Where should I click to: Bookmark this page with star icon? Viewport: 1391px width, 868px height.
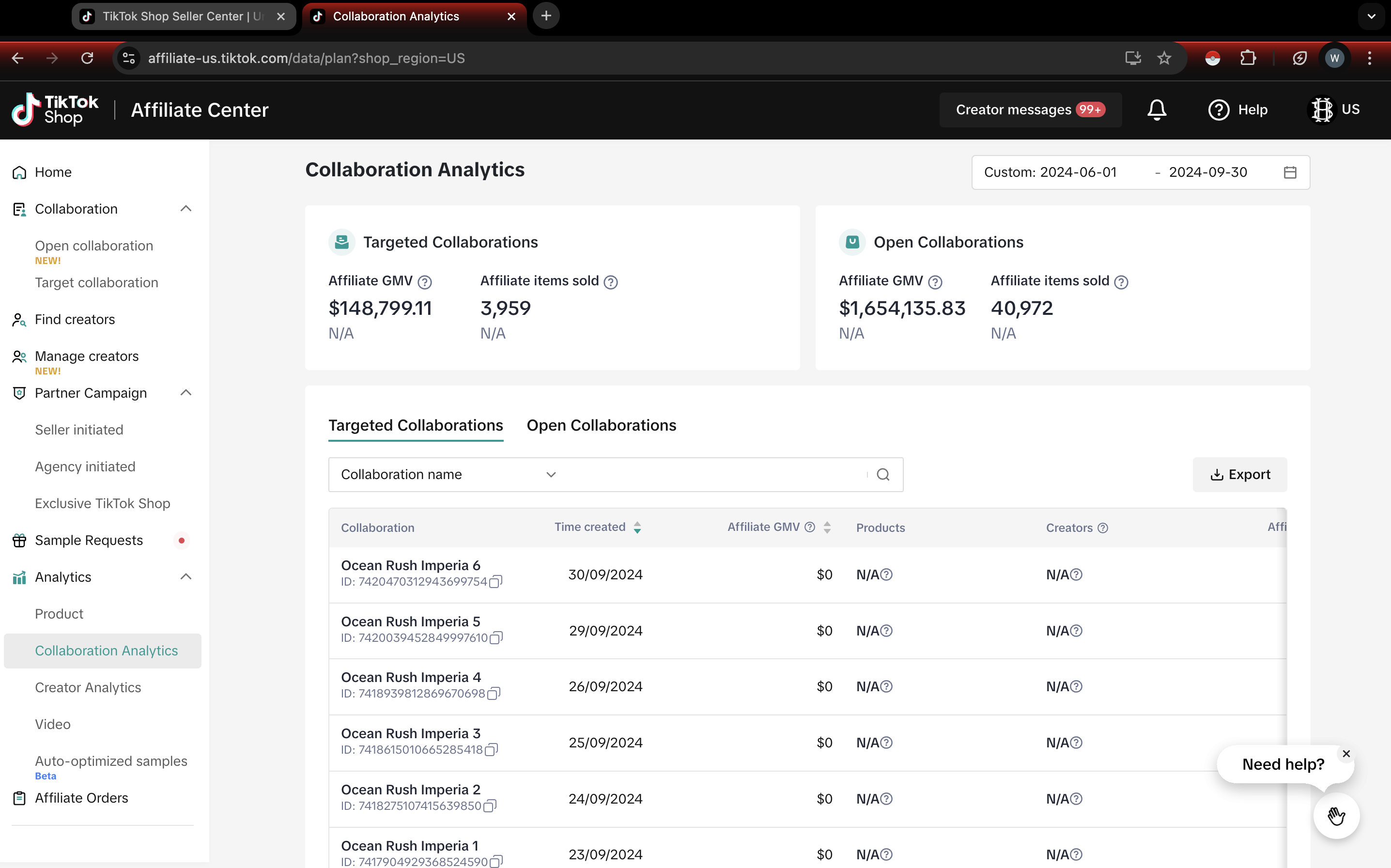tap(1164, 59)
